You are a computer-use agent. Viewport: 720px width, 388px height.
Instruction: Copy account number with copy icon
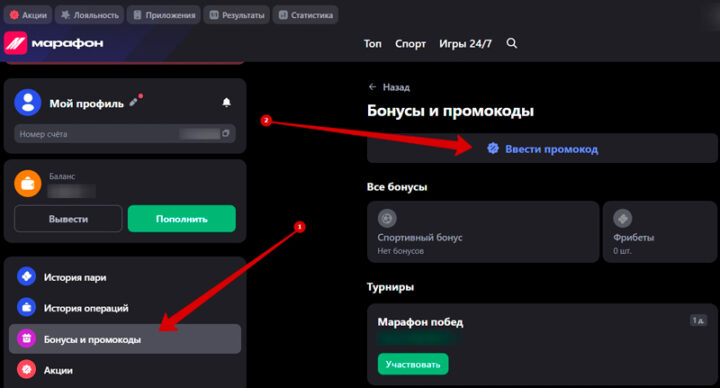point(225,133)
